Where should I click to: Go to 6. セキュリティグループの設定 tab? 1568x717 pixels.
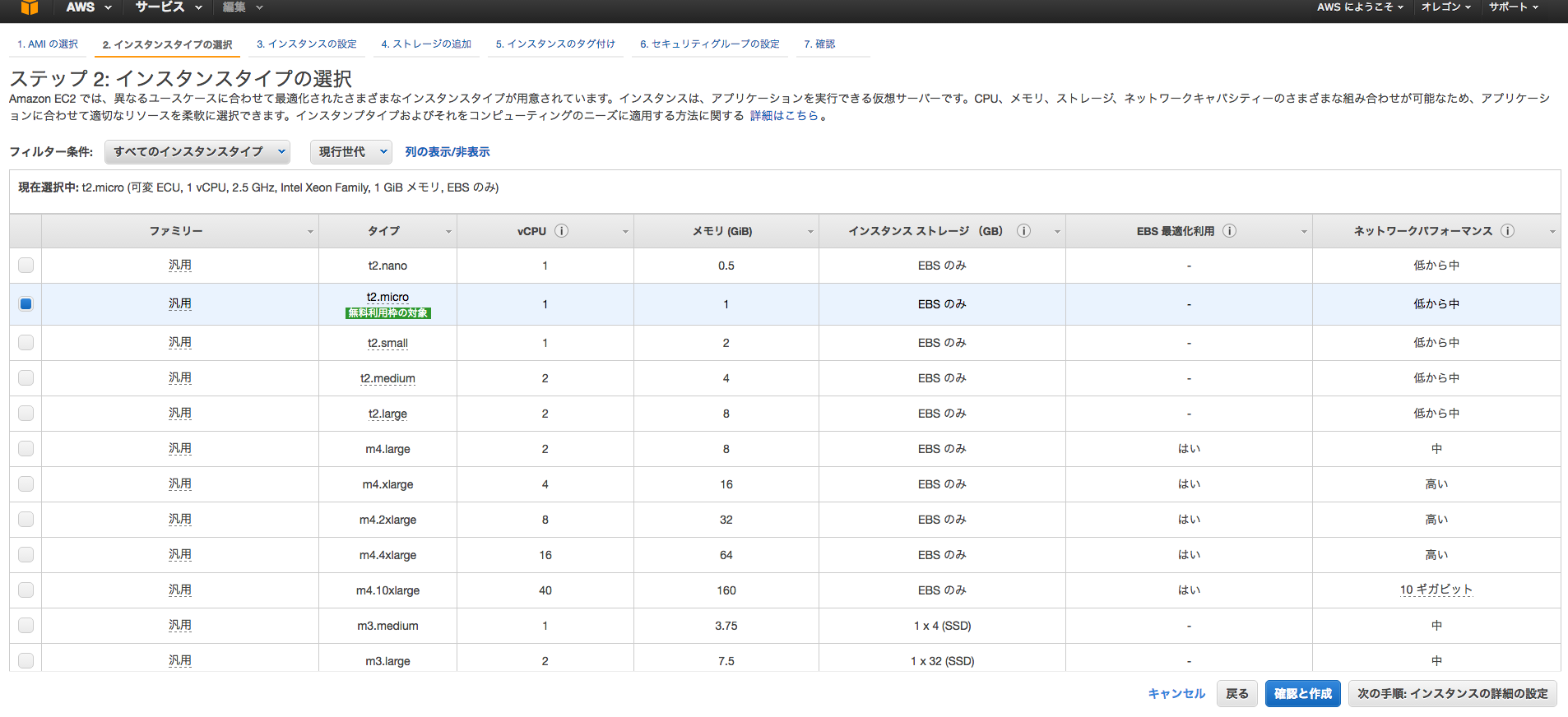coord(710,44)
